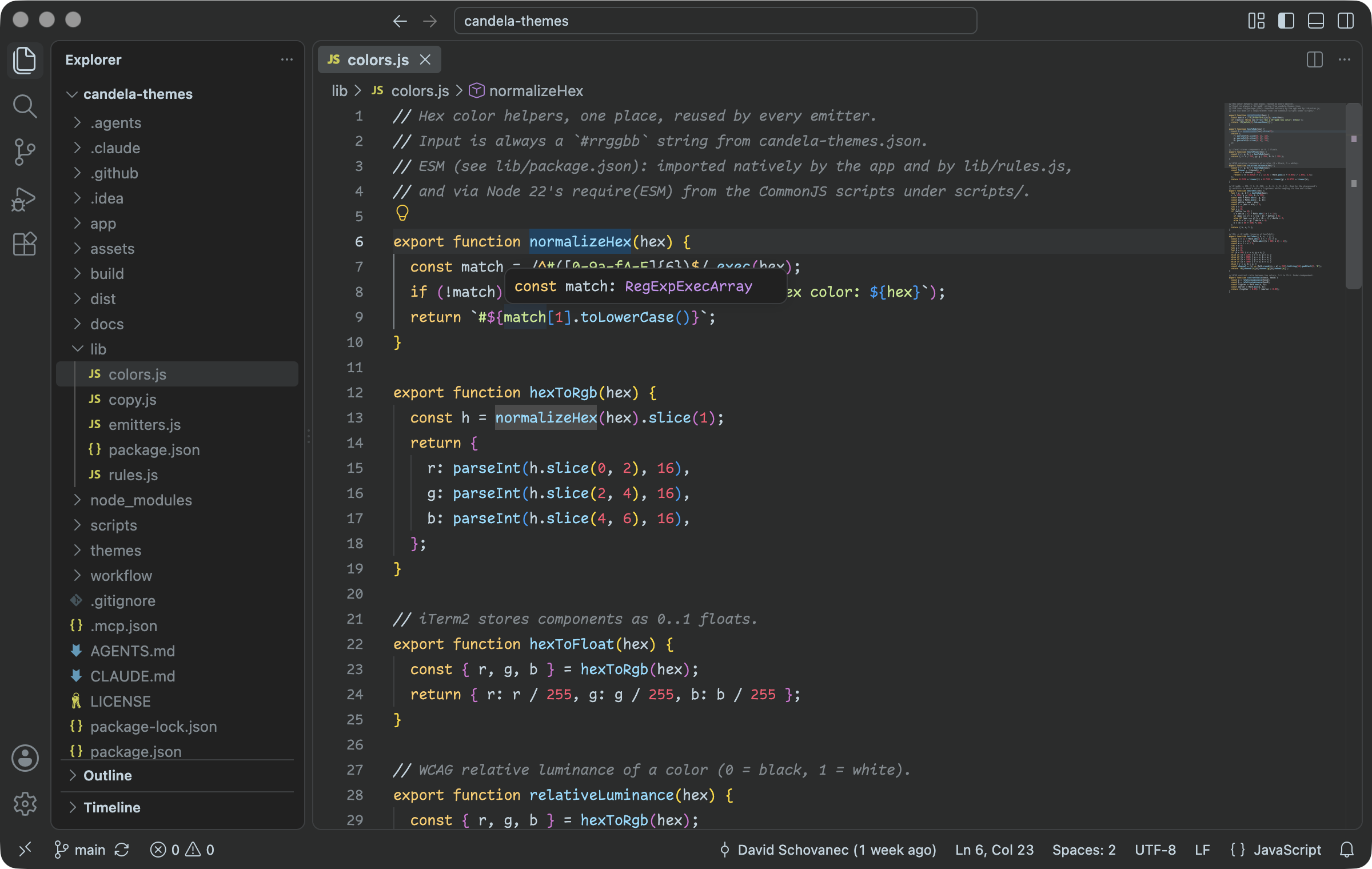The image size is (1372, 869).
Task: Expand the app folder
Action: pos(177,224)
